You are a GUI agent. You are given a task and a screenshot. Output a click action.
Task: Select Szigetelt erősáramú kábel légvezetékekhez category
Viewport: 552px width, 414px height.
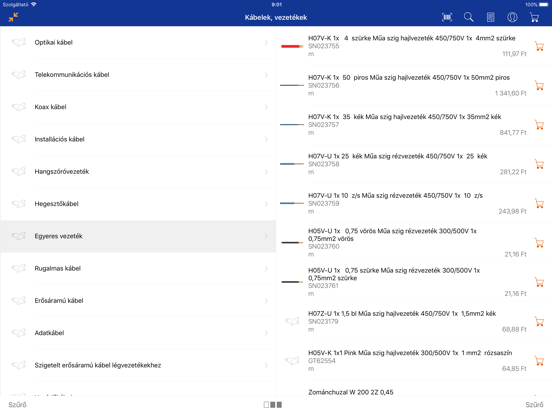tap(138, 365)
